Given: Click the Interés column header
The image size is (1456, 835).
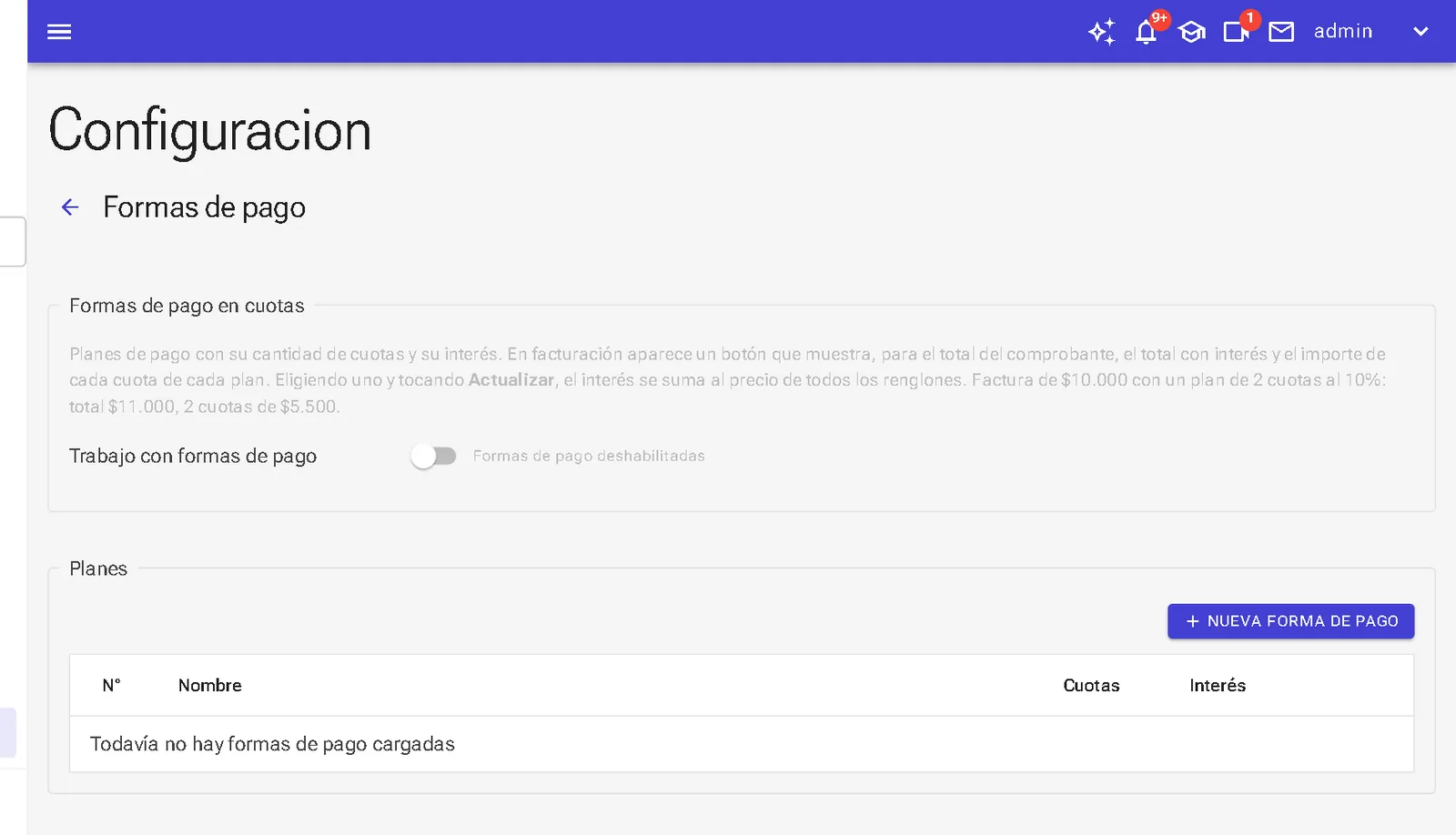Looking at the screenshot, I should pyautogui.click(x=1218, y=686).
